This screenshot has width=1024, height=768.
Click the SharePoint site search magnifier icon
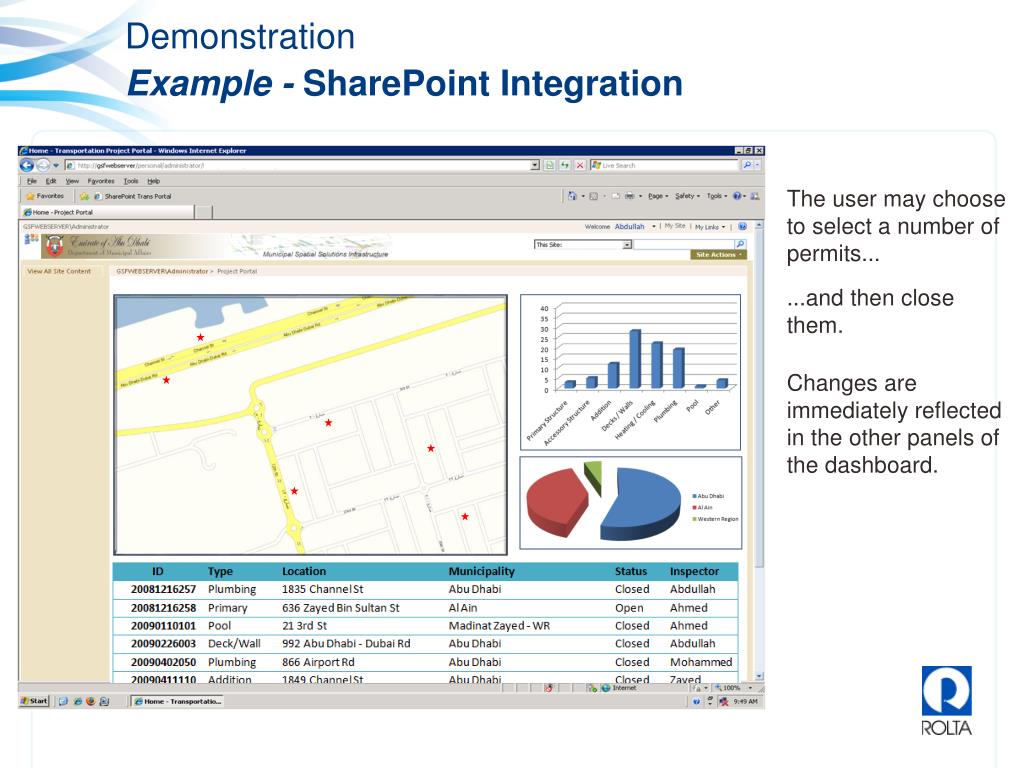[x=740, y=244]
